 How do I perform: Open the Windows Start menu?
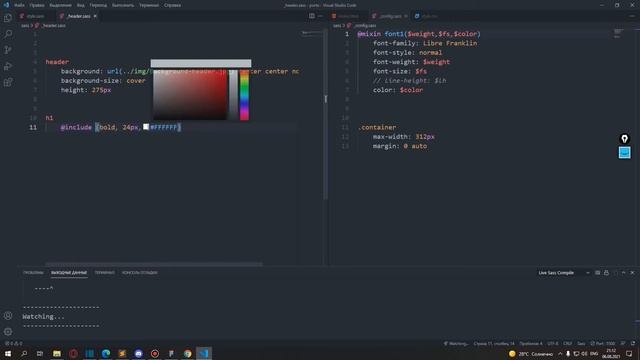(x=8, y=353)
